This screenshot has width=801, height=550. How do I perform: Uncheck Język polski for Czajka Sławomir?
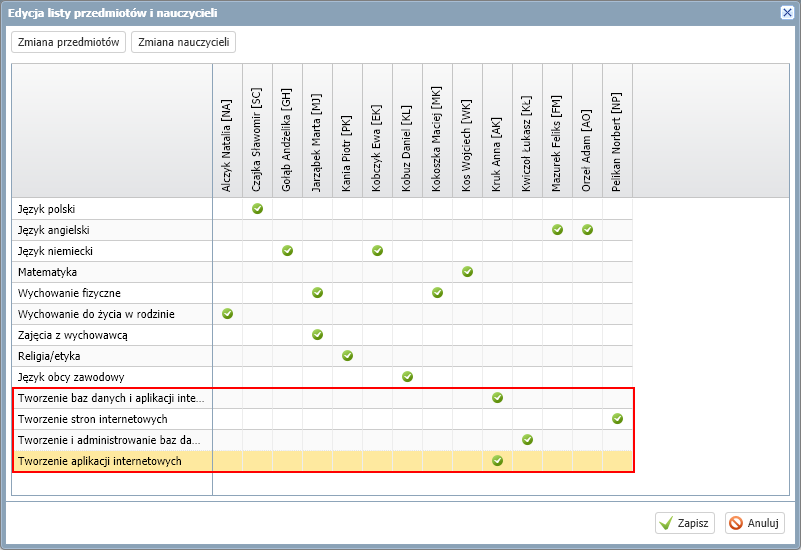tap(257, 209)
